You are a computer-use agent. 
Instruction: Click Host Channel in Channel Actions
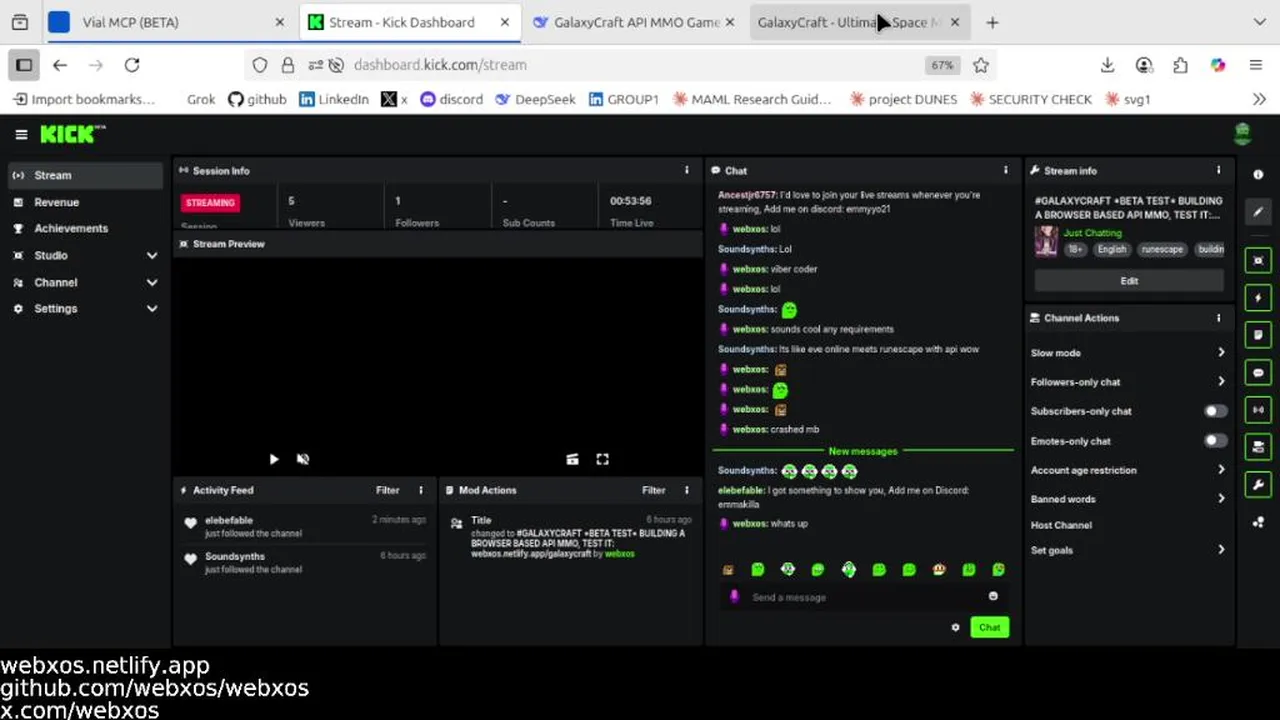pyautogui.click(x=1061, y=525)
